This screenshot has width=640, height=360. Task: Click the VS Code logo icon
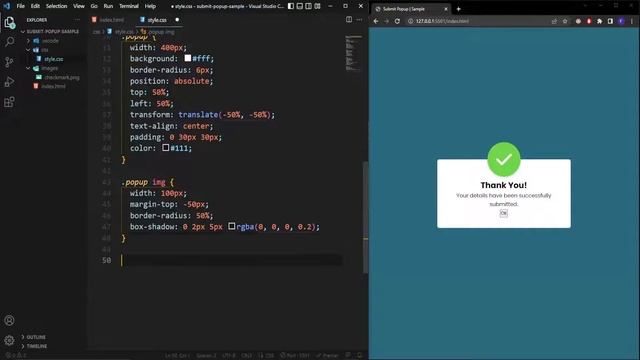7,6
